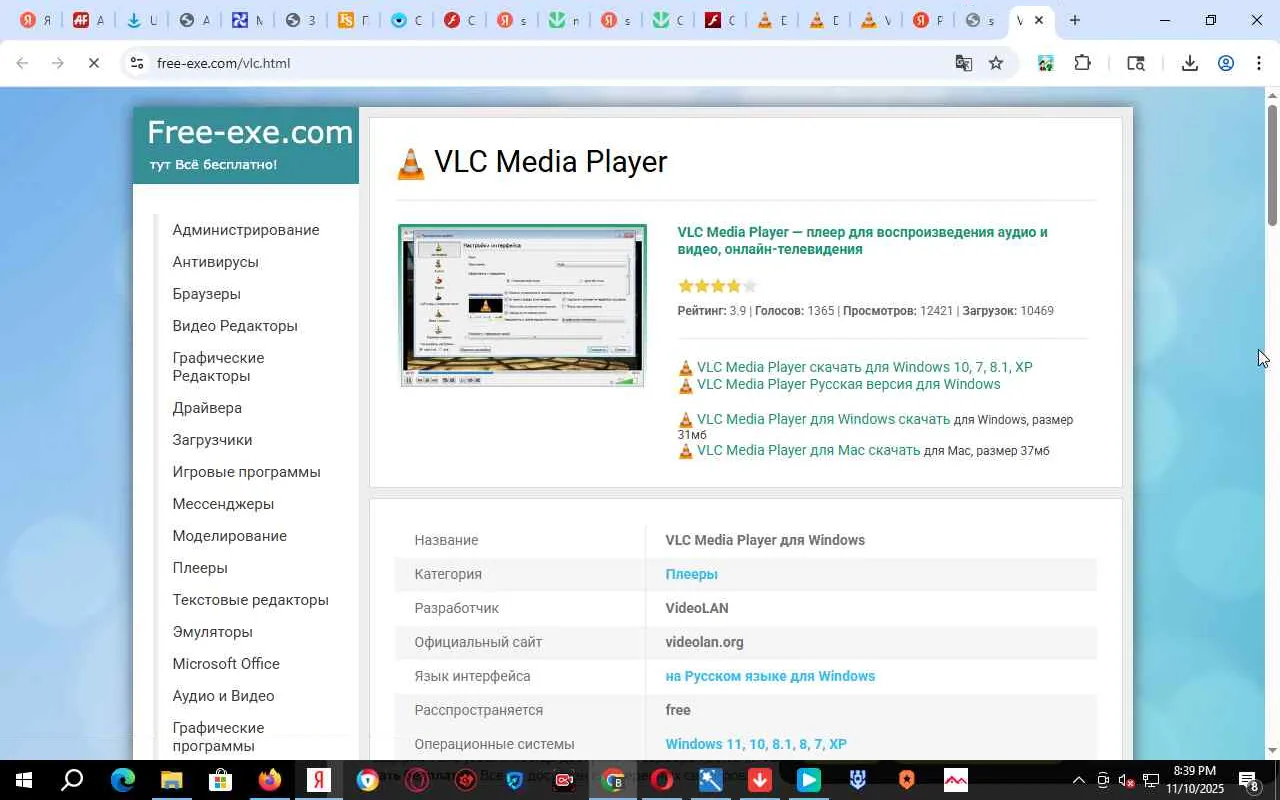Click the taskbar clock showing 8:39 PM

1194,780
